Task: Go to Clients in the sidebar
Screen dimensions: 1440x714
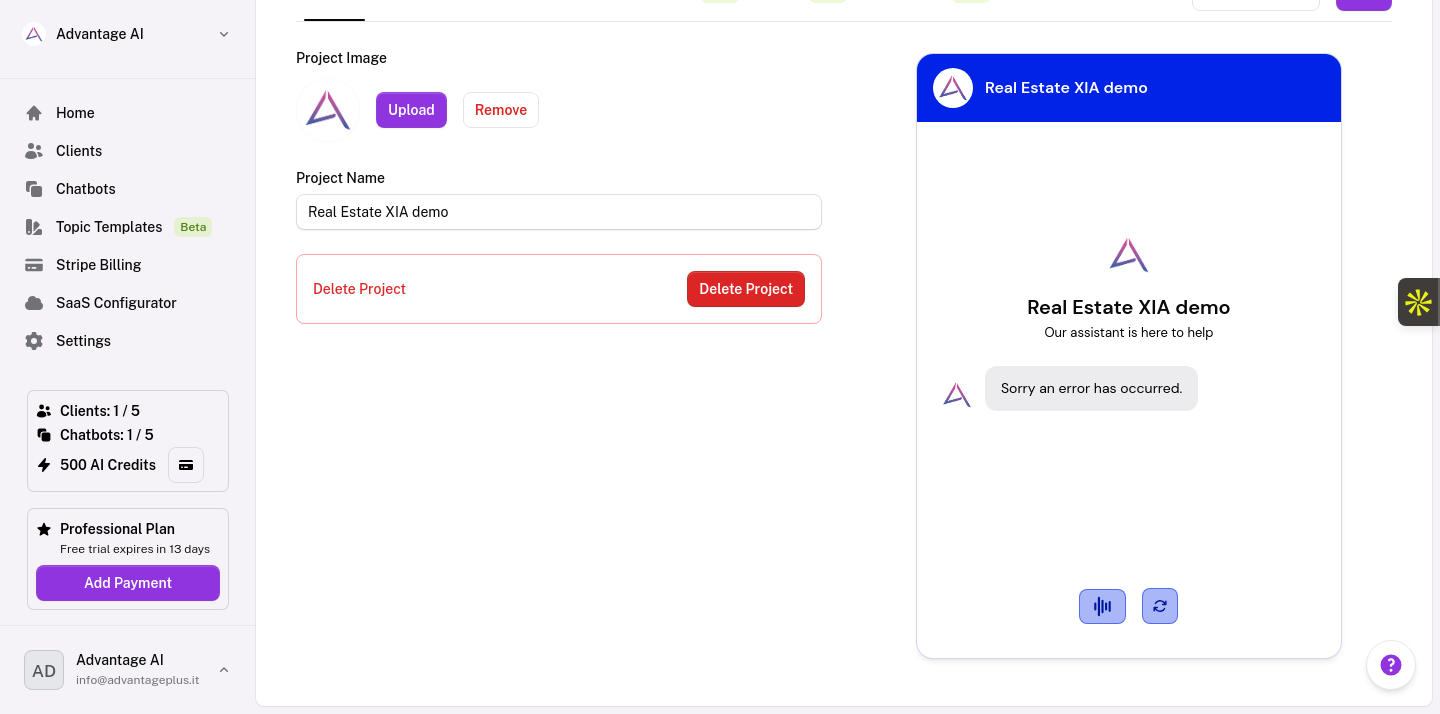Action: point(78,151)
